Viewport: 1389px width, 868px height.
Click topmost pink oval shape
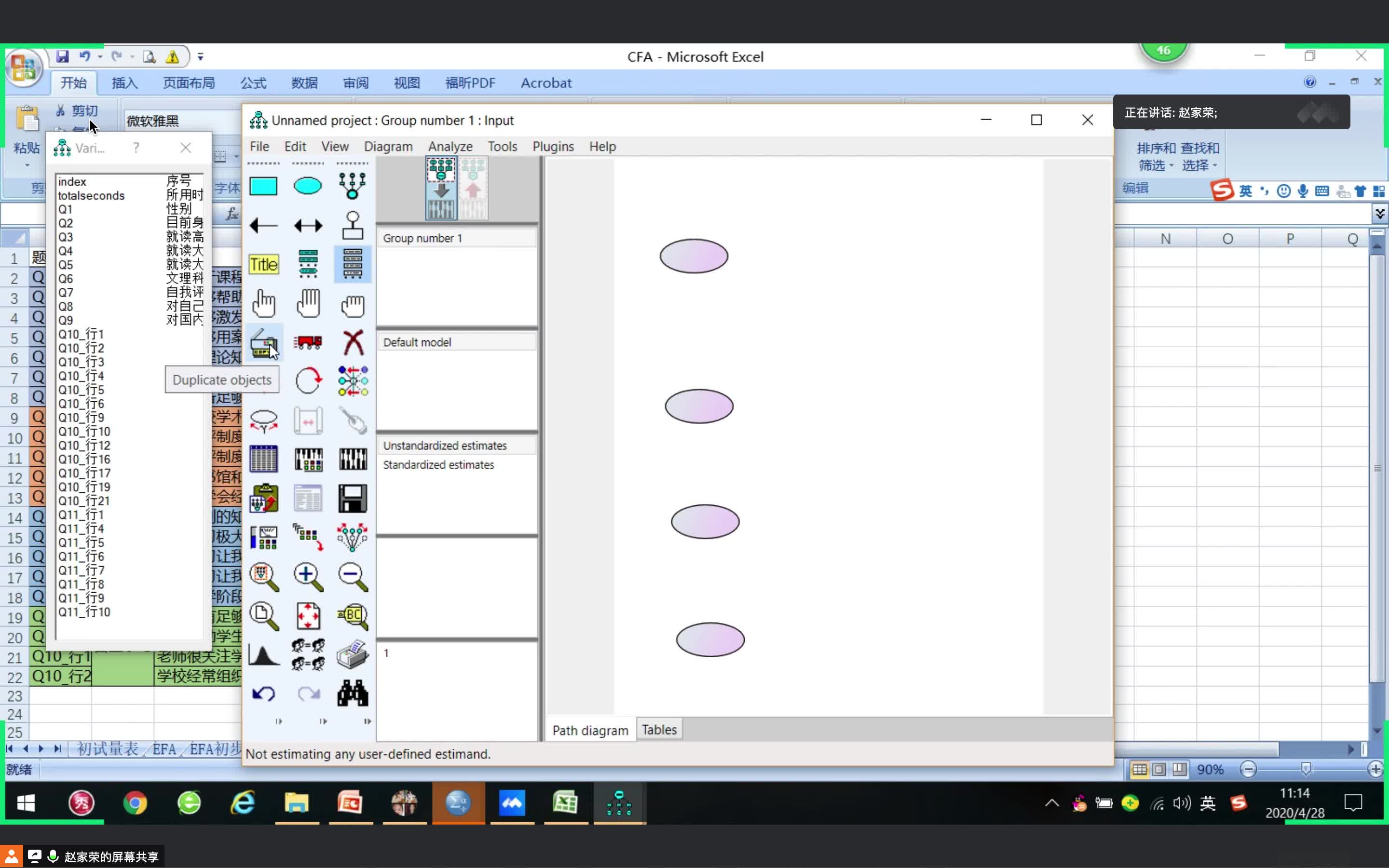click(x=694, y=255)
